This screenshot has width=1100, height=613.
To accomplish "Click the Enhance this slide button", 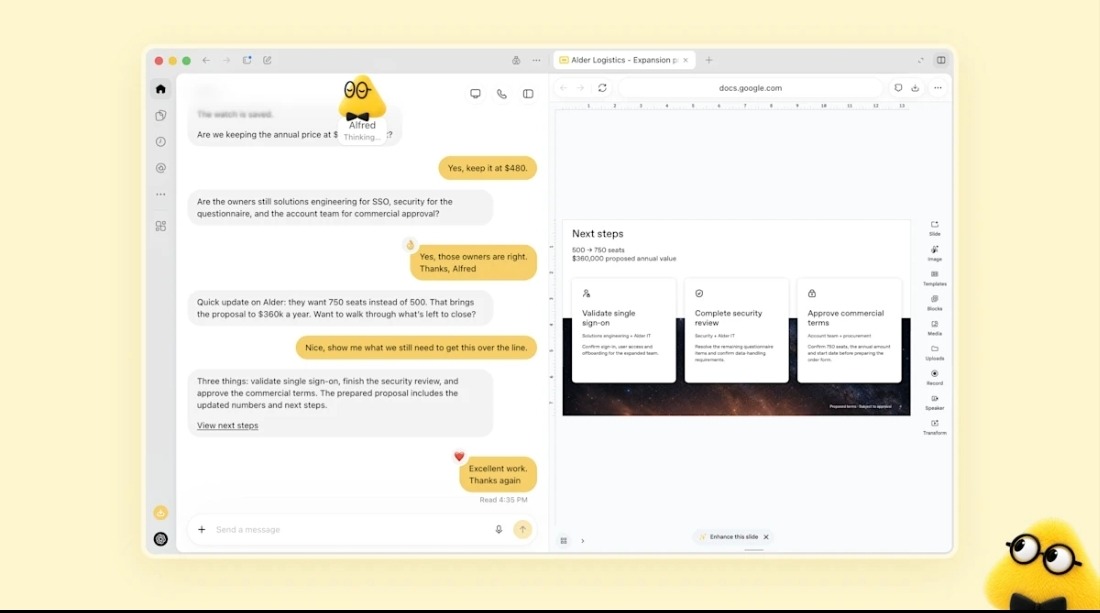I will point(728,537).
